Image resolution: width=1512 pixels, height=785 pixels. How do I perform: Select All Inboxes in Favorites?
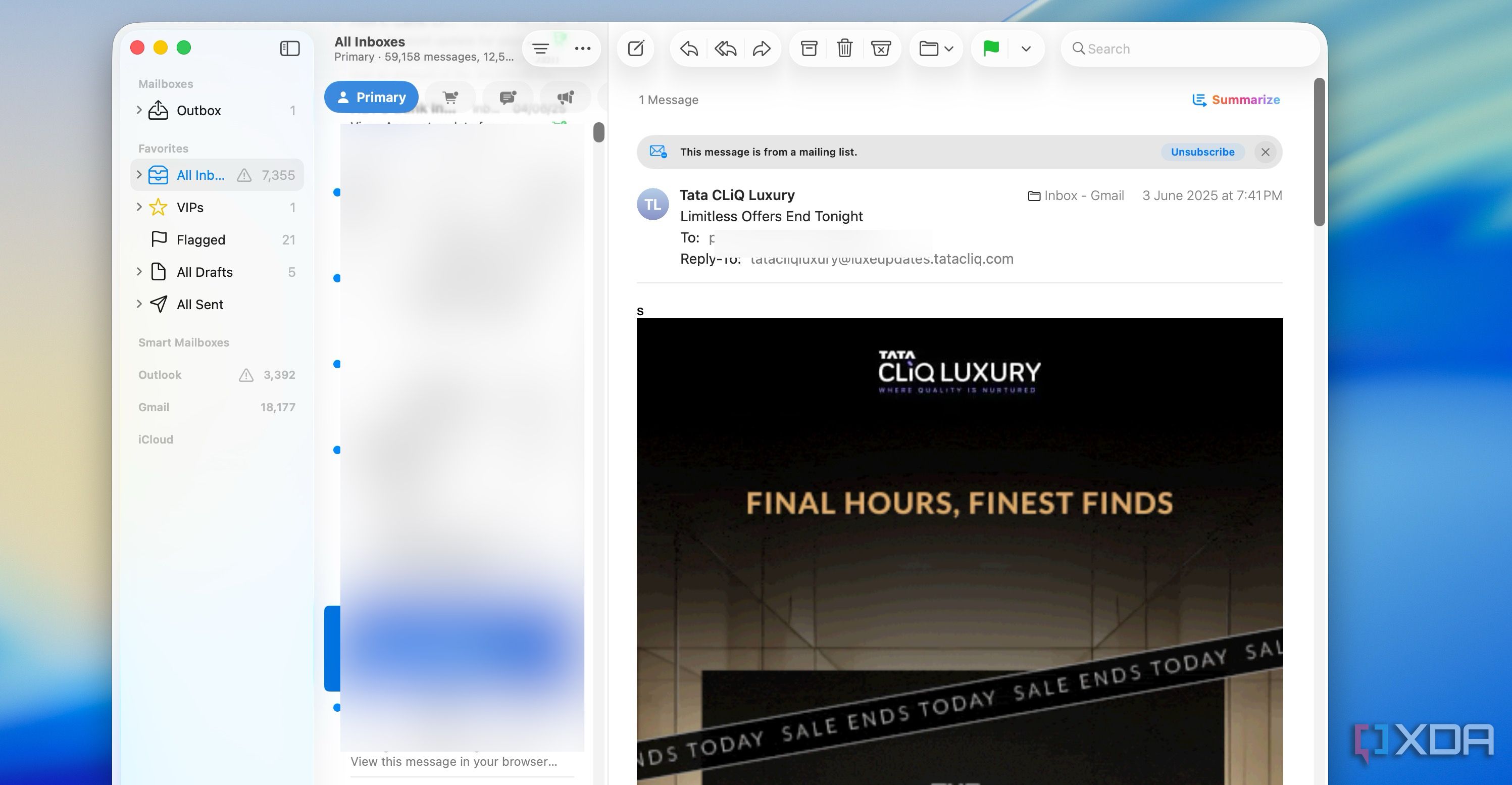217,175
